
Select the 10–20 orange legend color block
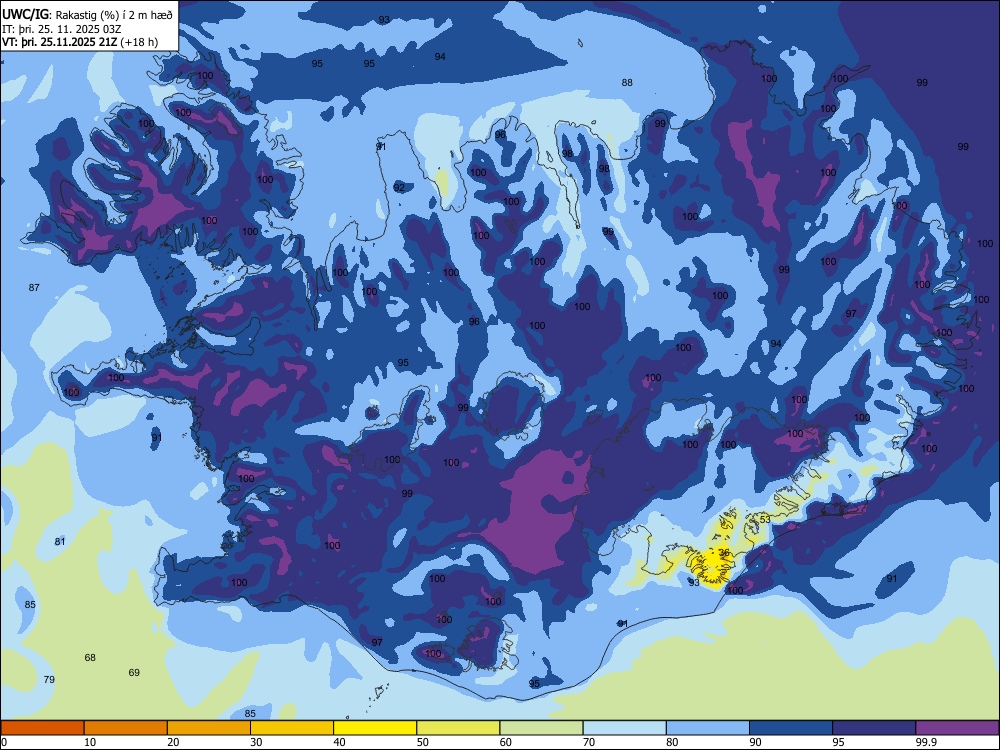click(x=126, y=728)
